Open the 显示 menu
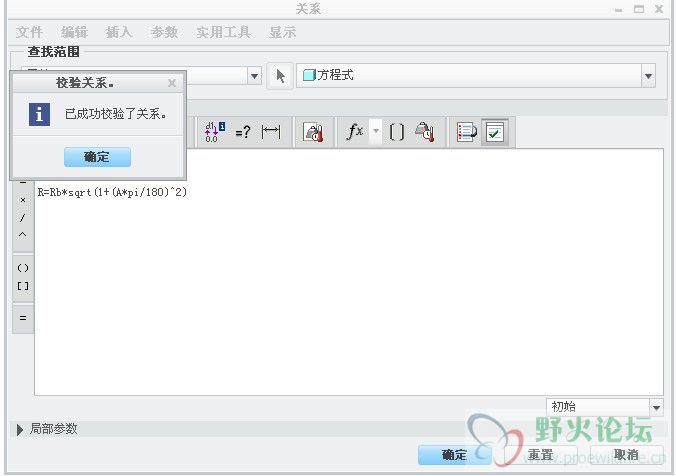Image resolution: width=676 pixels, height=476 pixels. (x=282, y=32)
